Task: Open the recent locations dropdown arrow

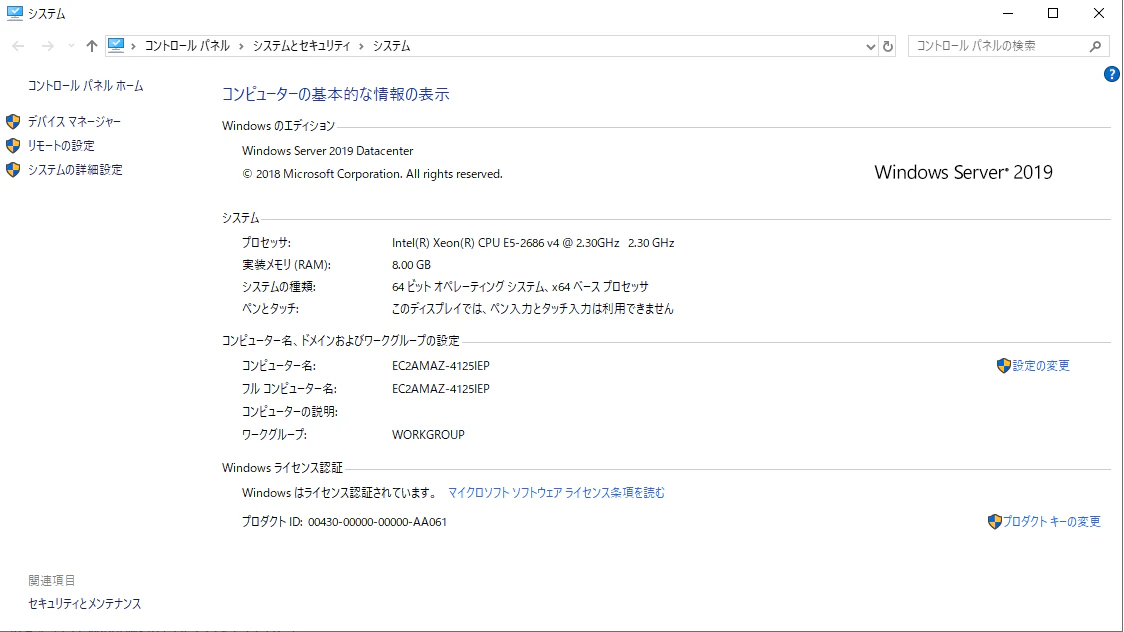Action: [x=71, y=46]
